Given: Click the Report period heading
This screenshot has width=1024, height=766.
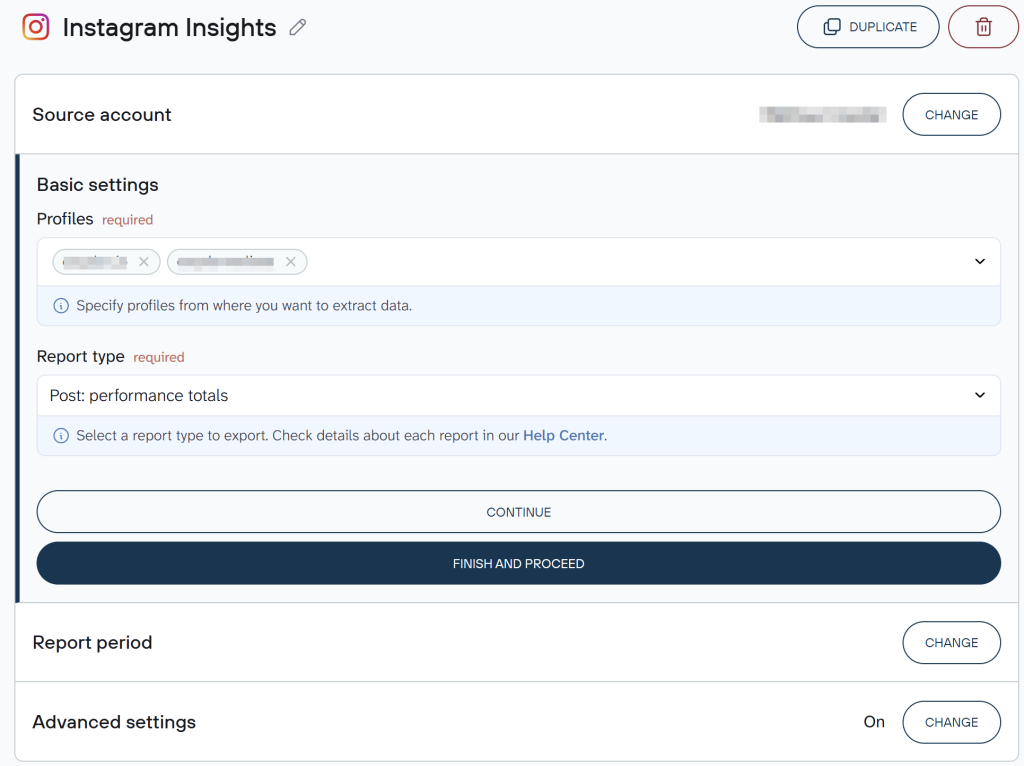Looking at the screenshot, I should pyautogui.click(x=92, y=643).
